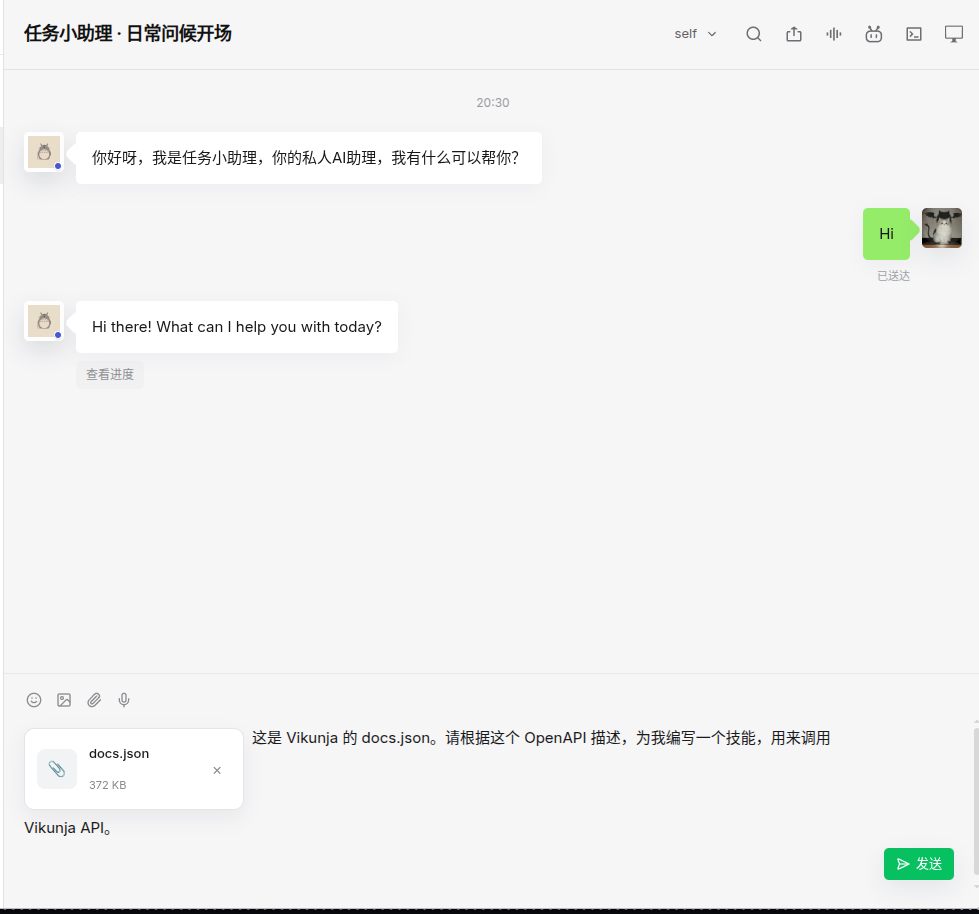
Task: Click the 已送达 delivery status
Action: point(893,276)
